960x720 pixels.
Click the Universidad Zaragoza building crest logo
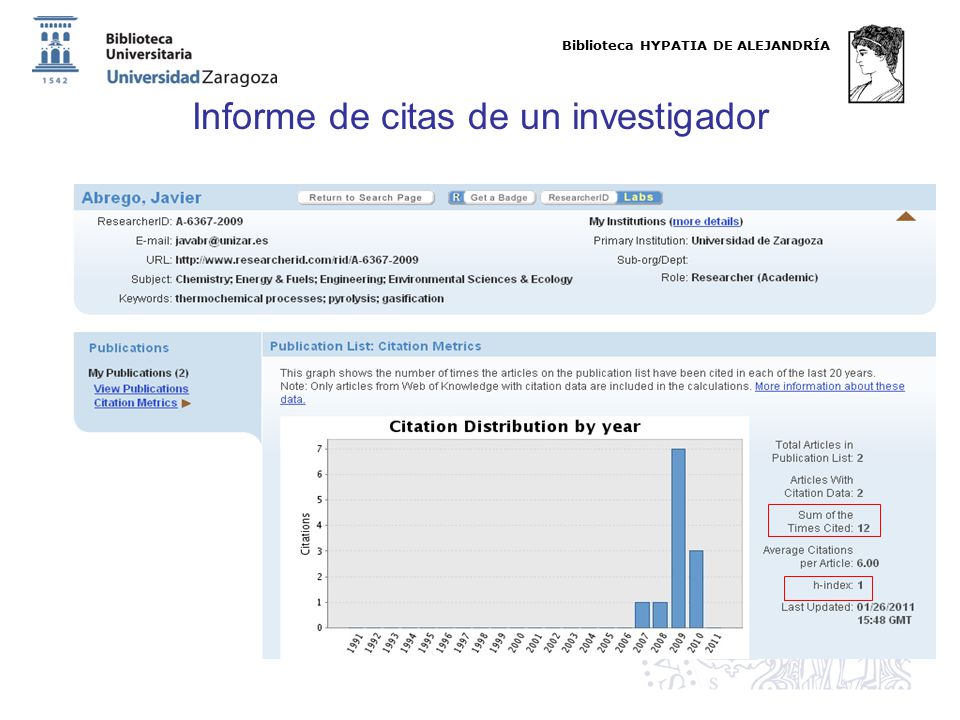55,50
